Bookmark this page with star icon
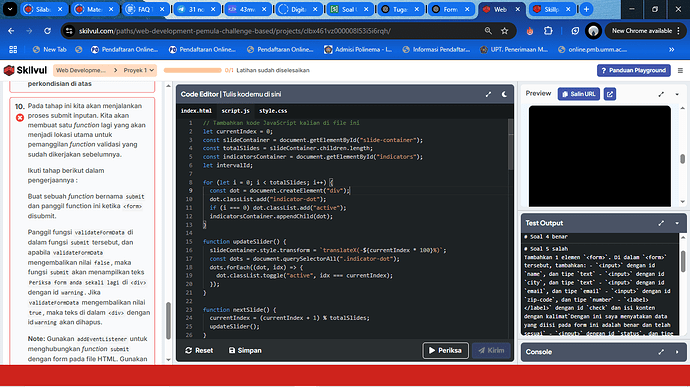 pyautogui.click(x=504, y=31)
